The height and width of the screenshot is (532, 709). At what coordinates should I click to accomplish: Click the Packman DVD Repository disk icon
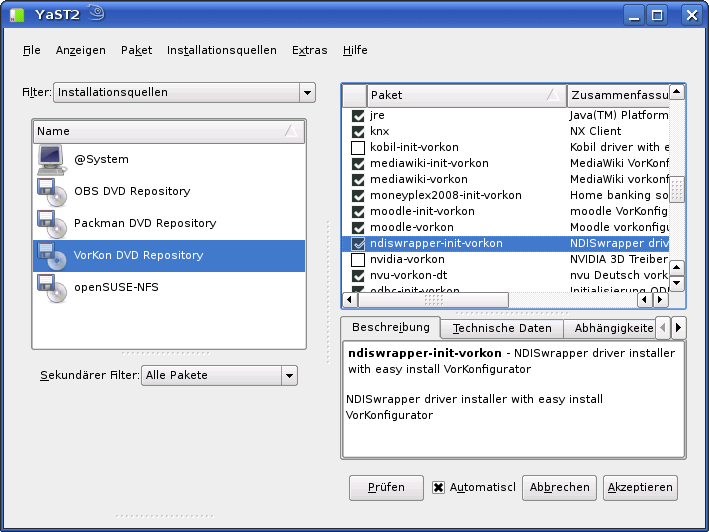click(x=52, y=224)
